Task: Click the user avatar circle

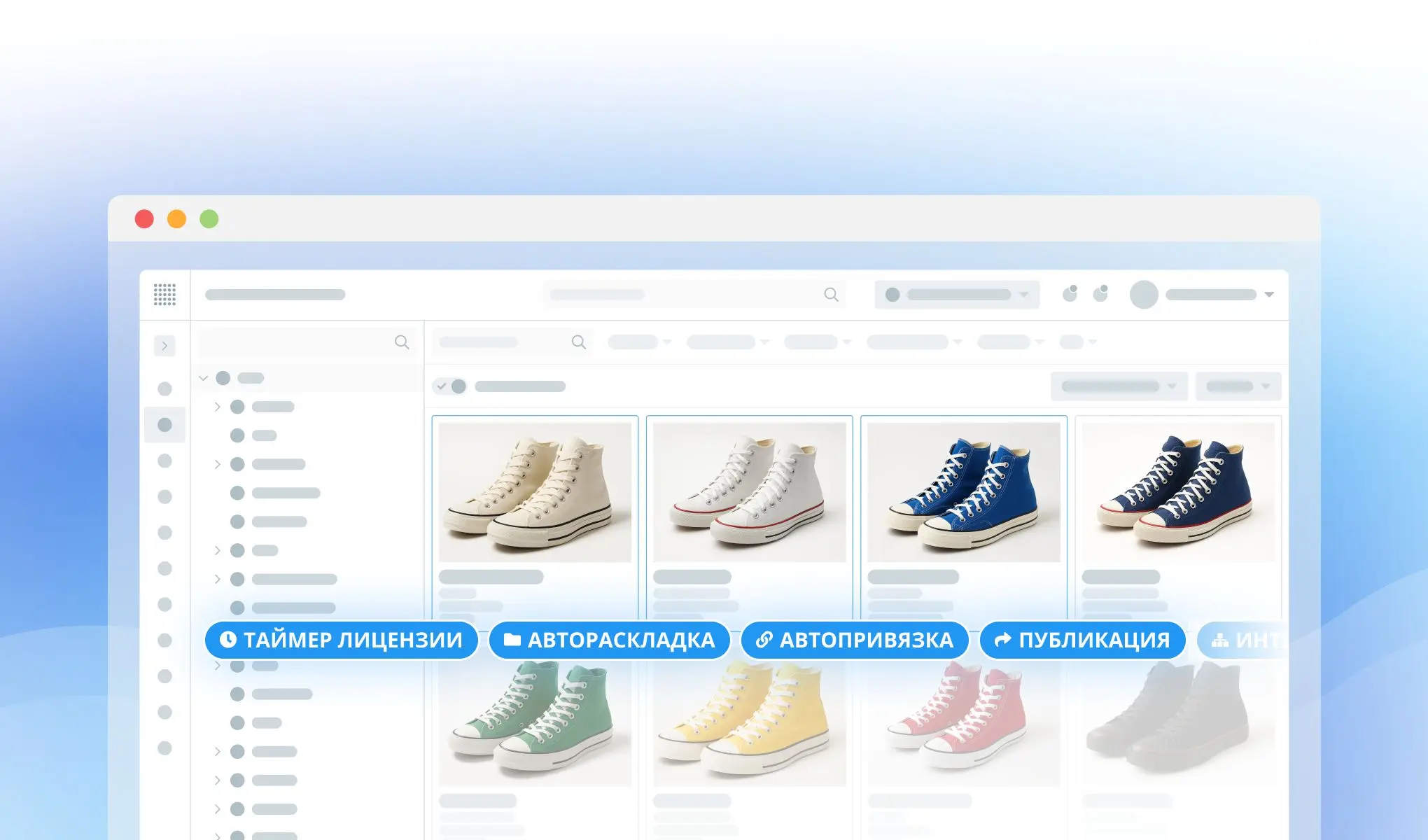Action: 1144,295
